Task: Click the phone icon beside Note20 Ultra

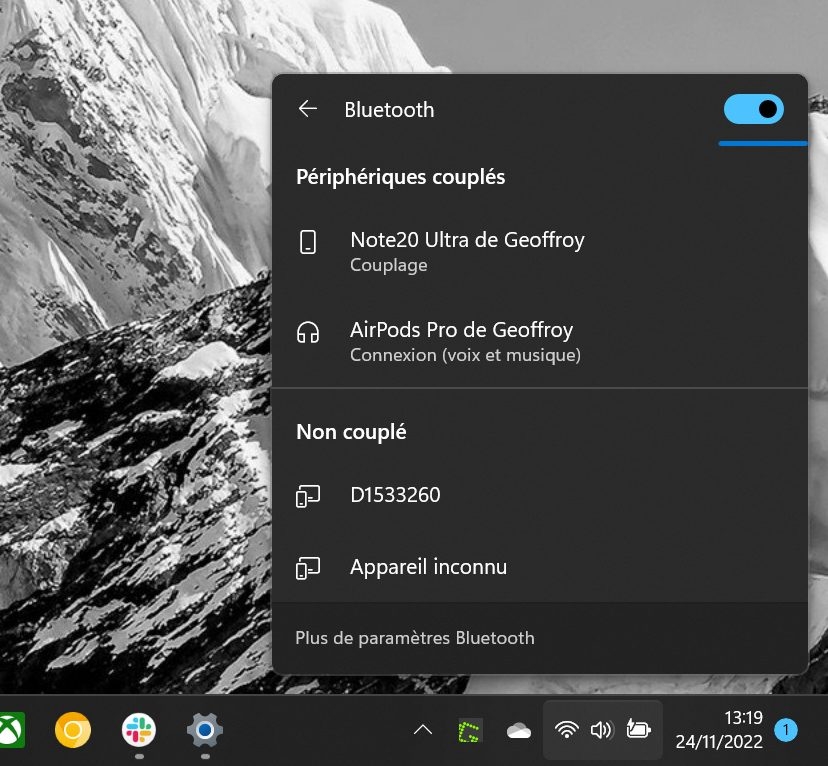Action: coord(308,242)
